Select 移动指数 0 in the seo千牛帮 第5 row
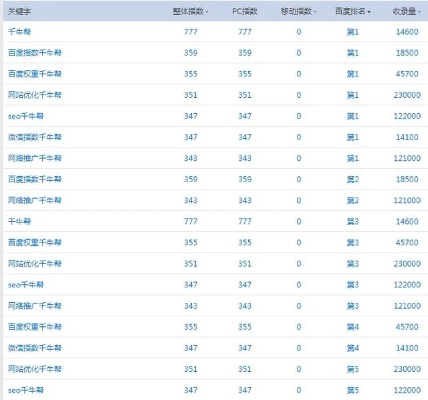 click(x=299, y=390)
